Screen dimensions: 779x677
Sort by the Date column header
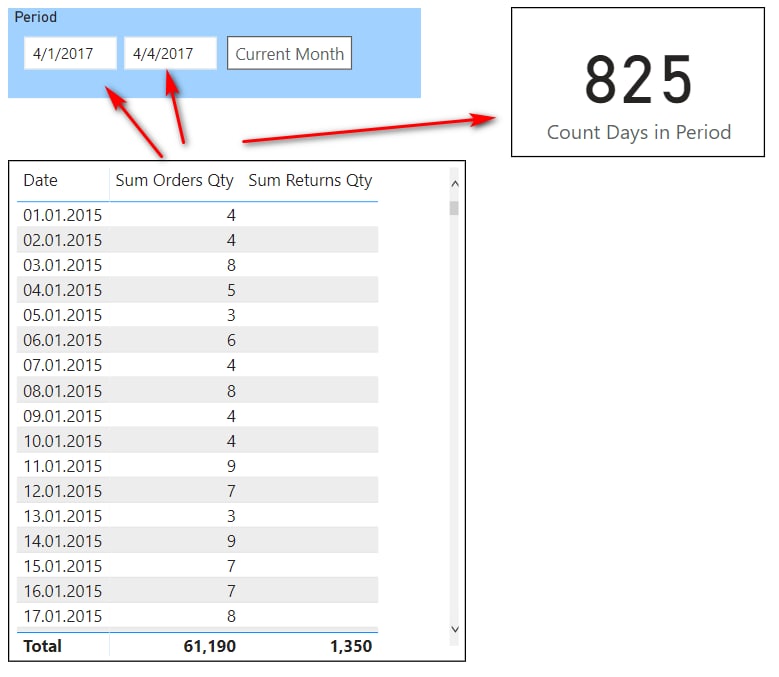(x=40, y=180)
